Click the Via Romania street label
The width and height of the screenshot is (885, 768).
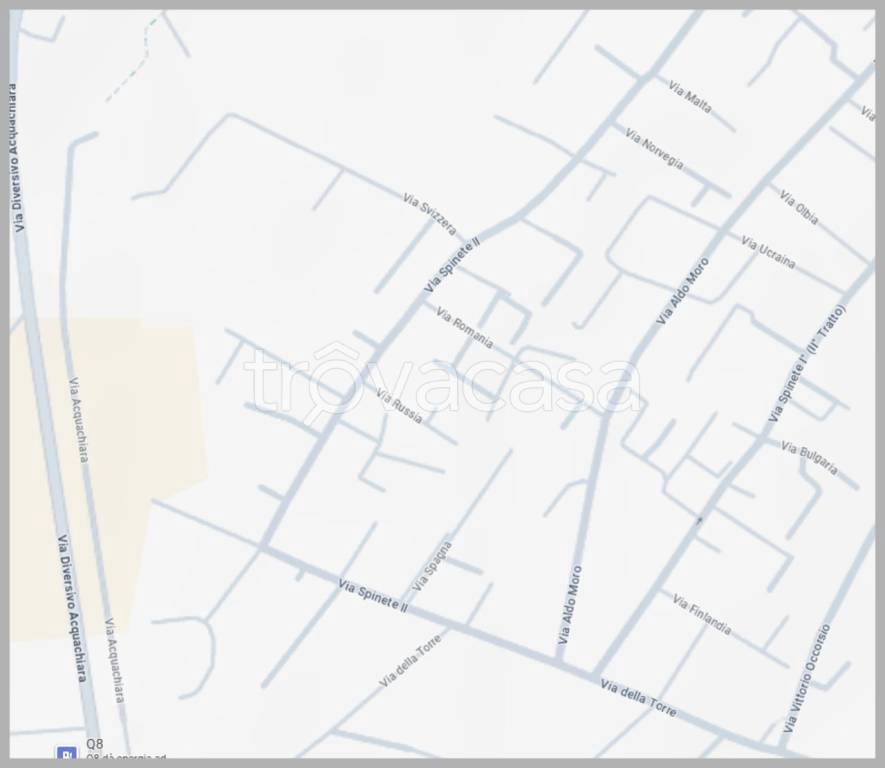click(464, 326)
